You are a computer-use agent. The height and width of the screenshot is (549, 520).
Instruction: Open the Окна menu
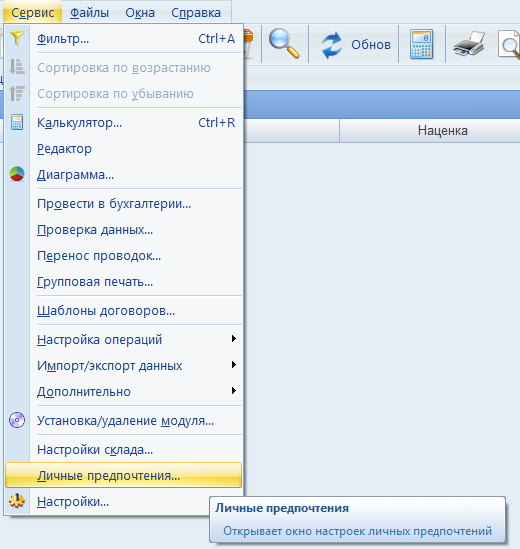point(140,13)
